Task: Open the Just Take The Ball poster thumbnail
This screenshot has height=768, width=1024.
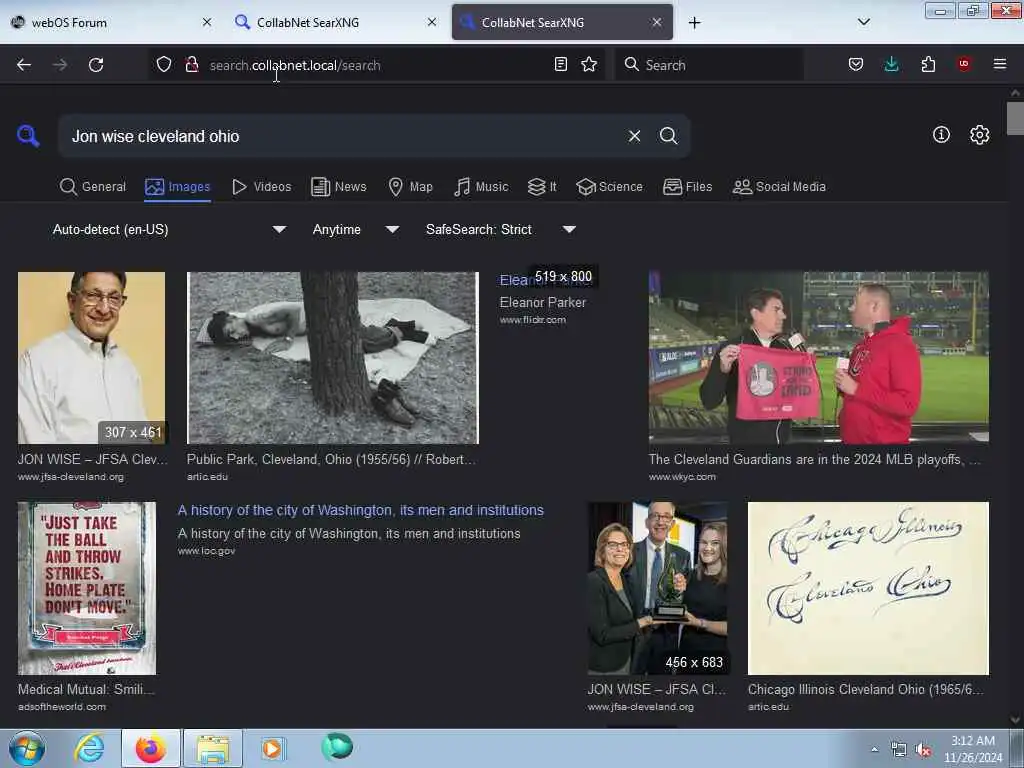Action: click(87, 588)
